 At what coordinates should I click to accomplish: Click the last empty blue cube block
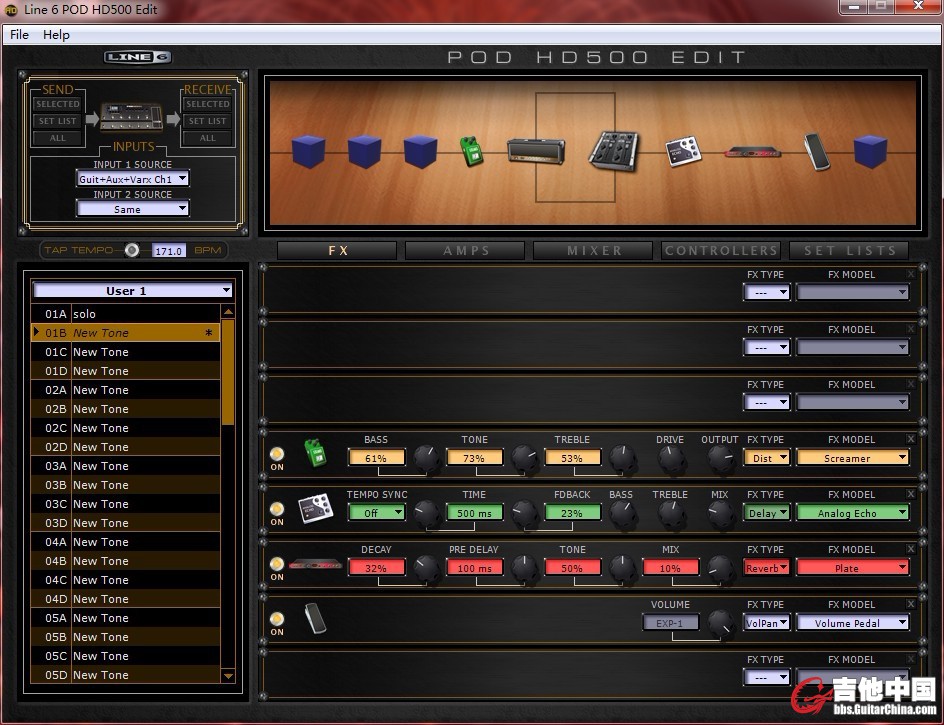pos(870,151)
